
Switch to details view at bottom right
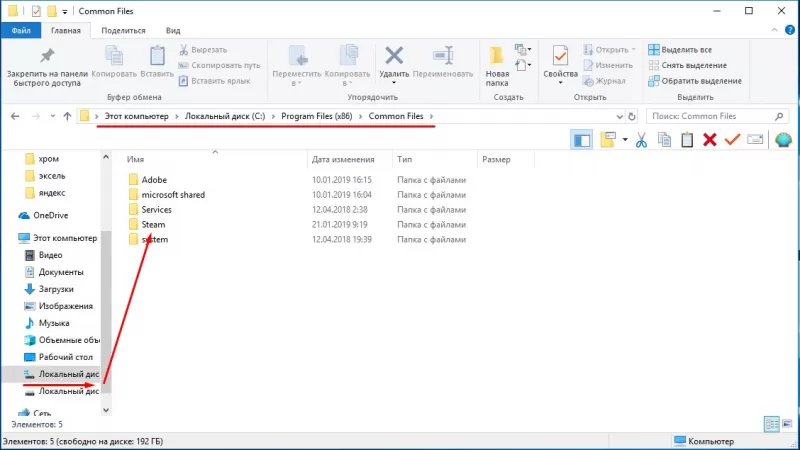pos(771,424)
